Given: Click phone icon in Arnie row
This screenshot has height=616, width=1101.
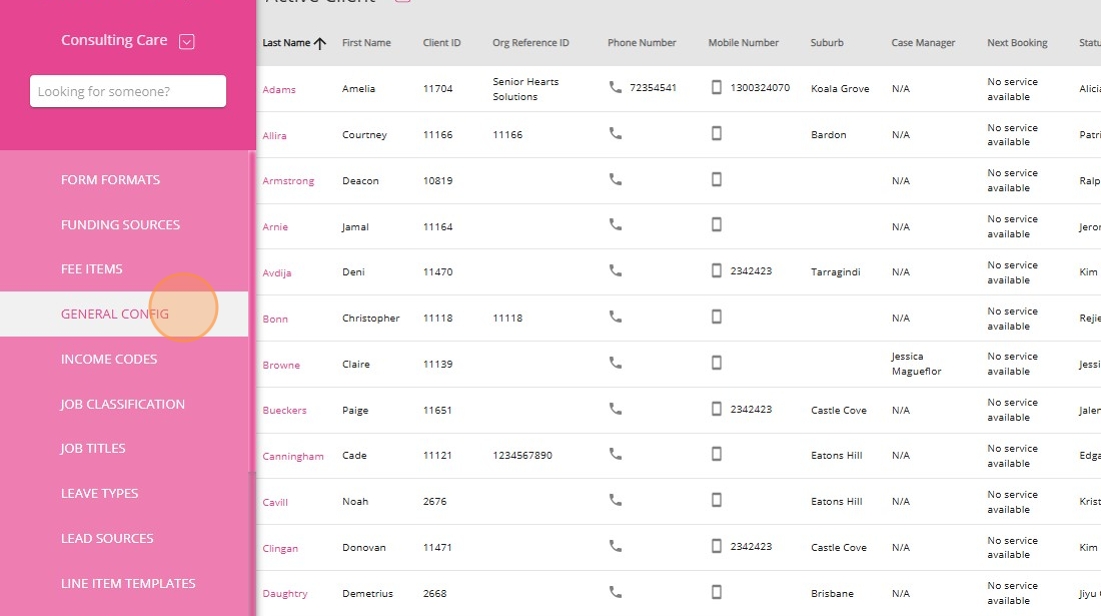Looking at the screenshot, I should [x=615, y=224].
